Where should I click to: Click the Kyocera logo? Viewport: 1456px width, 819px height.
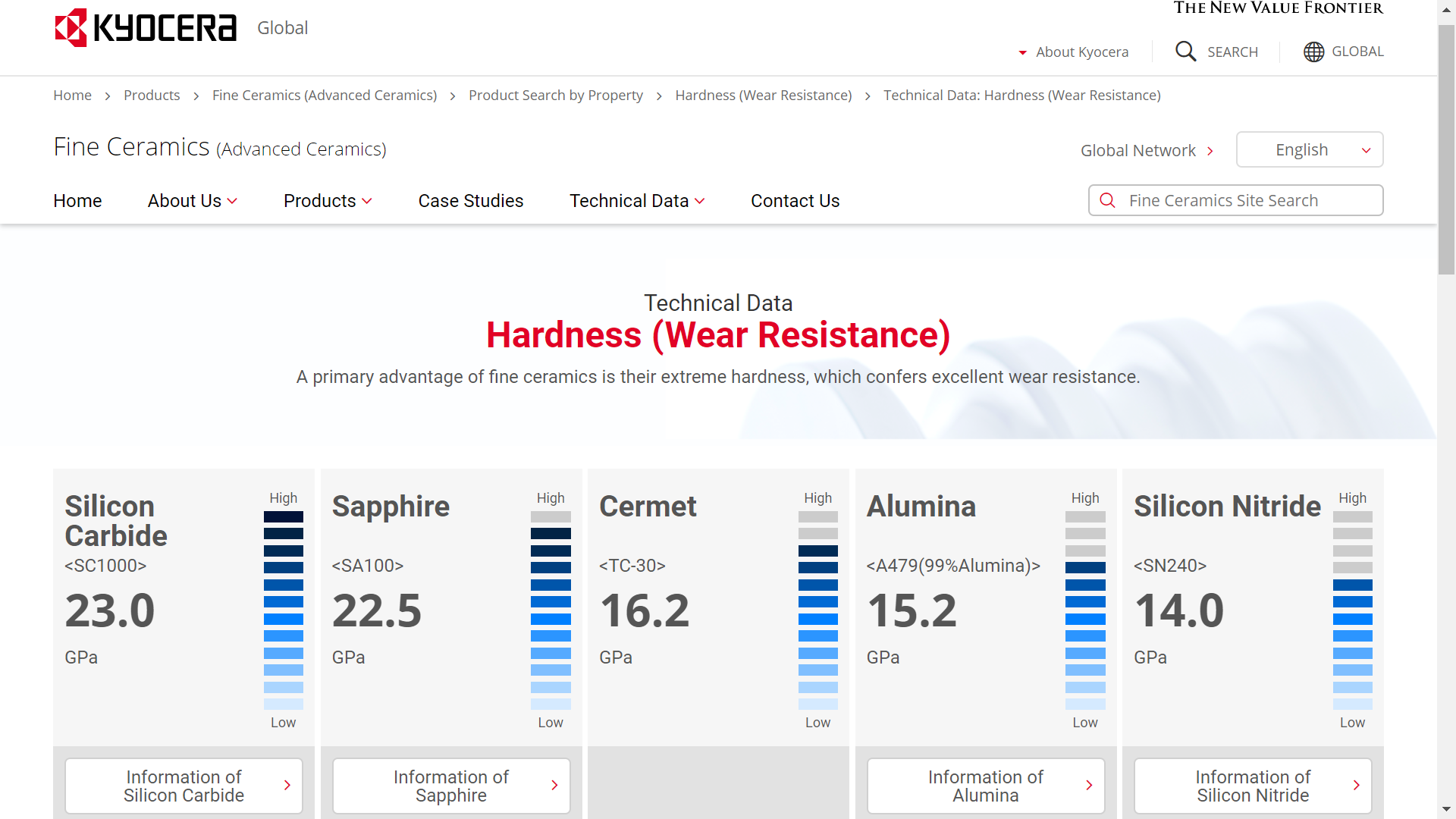pyautogui.click(x=146, y=28)
